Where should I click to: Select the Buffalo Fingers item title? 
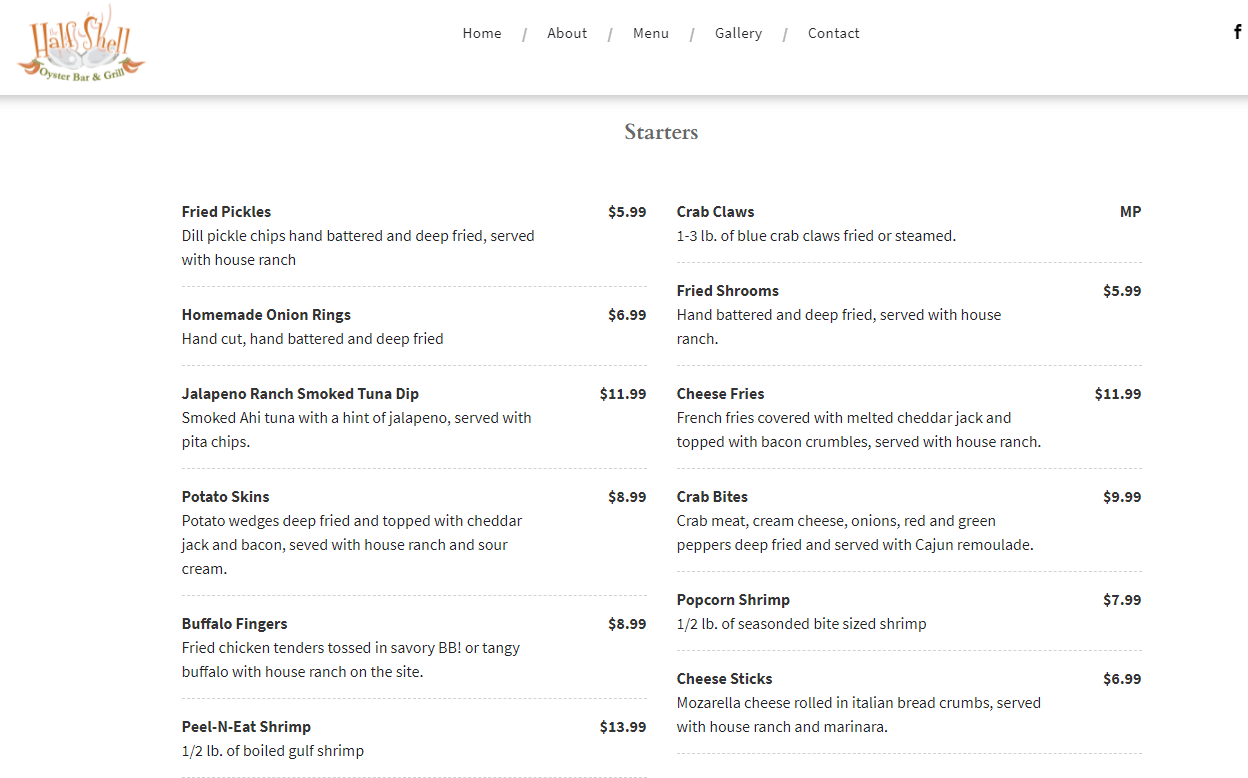(234, 624)
